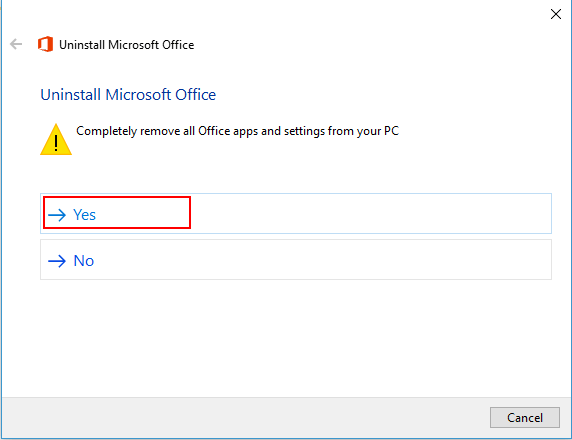572x440 pixels.
Task: Click the orange Office logo icon
Action: pos(46,45)
